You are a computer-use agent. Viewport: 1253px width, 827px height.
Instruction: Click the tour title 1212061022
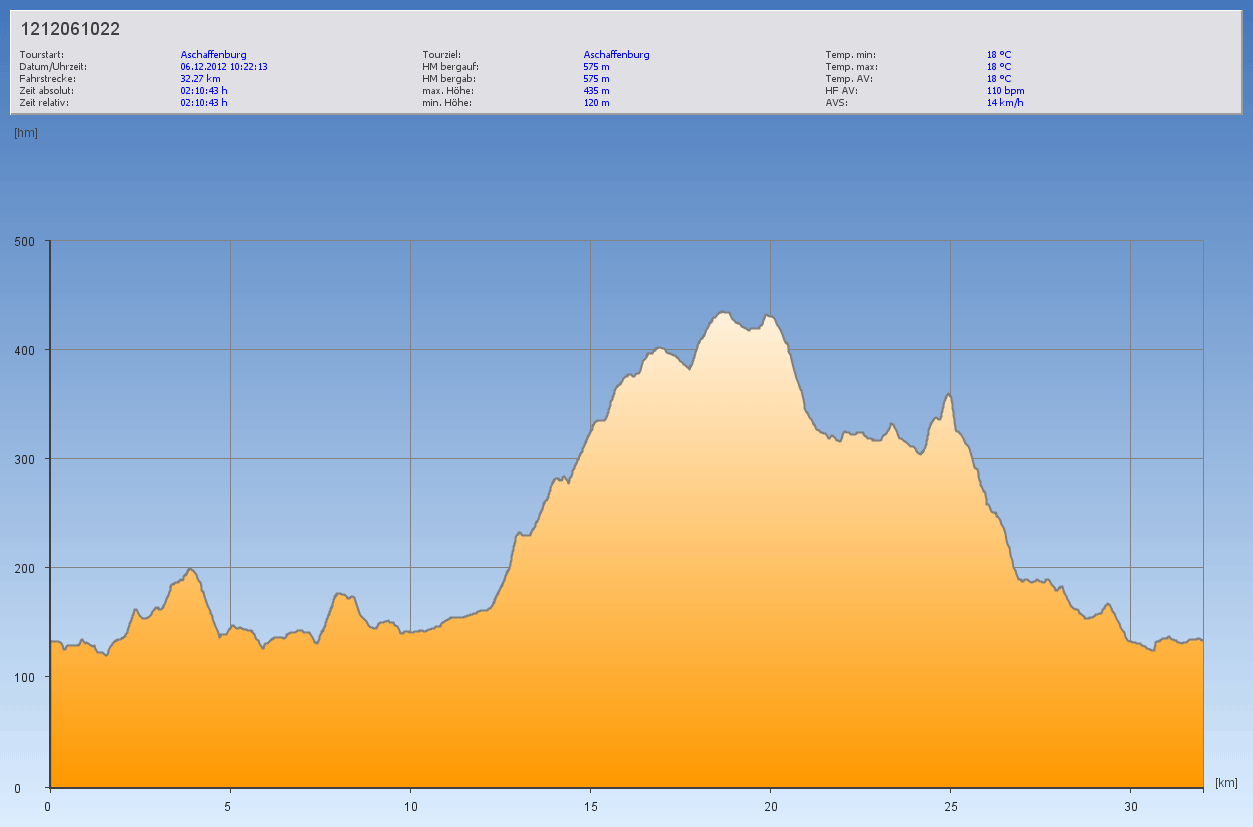pyautogui.click(x=70, y=29)
